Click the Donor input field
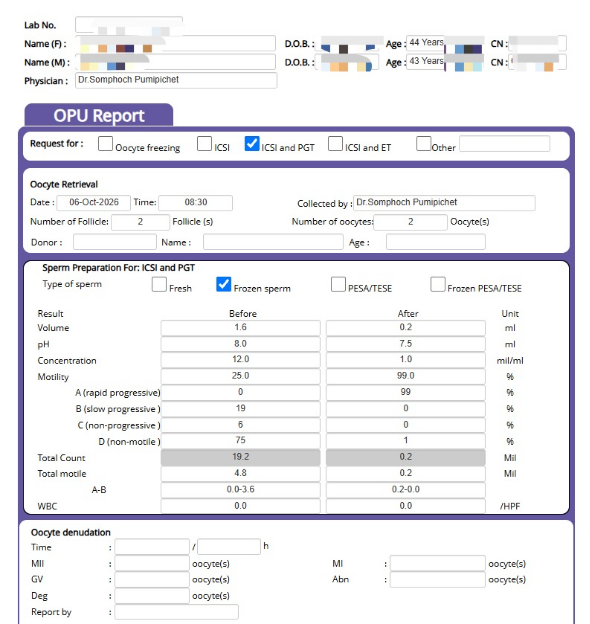 [x=115, y=242]
